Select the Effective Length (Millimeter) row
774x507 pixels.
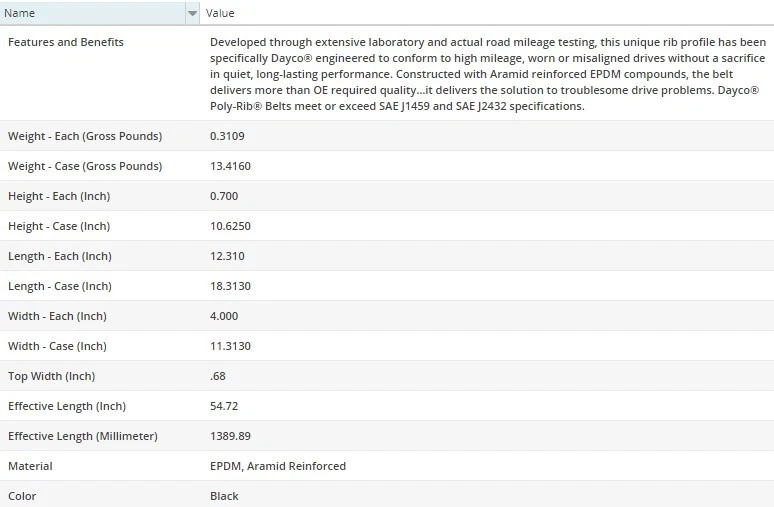[x=83, y=436]
